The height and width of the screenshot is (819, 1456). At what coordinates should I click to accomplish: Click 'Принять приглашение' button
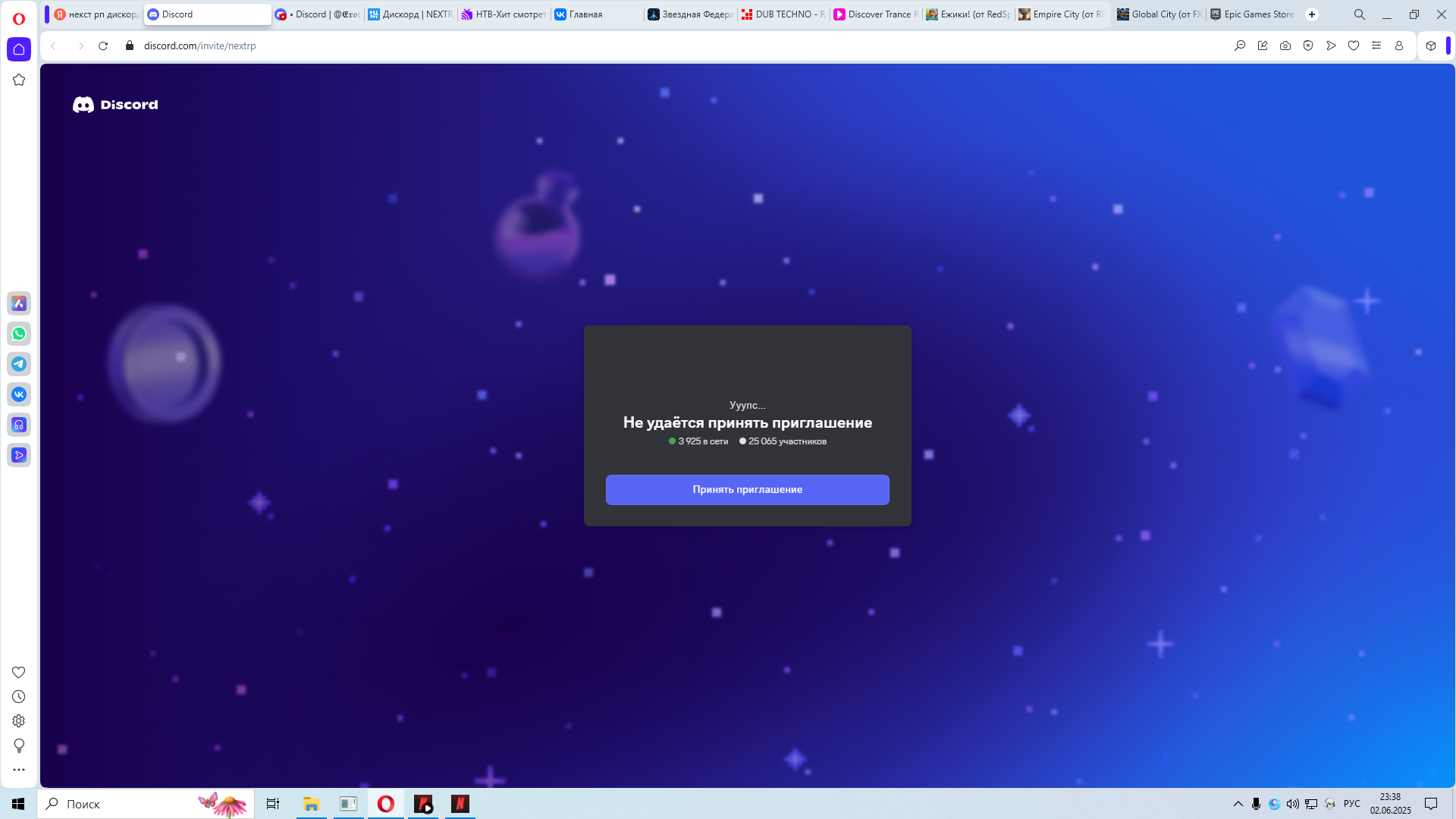[748, 490]
